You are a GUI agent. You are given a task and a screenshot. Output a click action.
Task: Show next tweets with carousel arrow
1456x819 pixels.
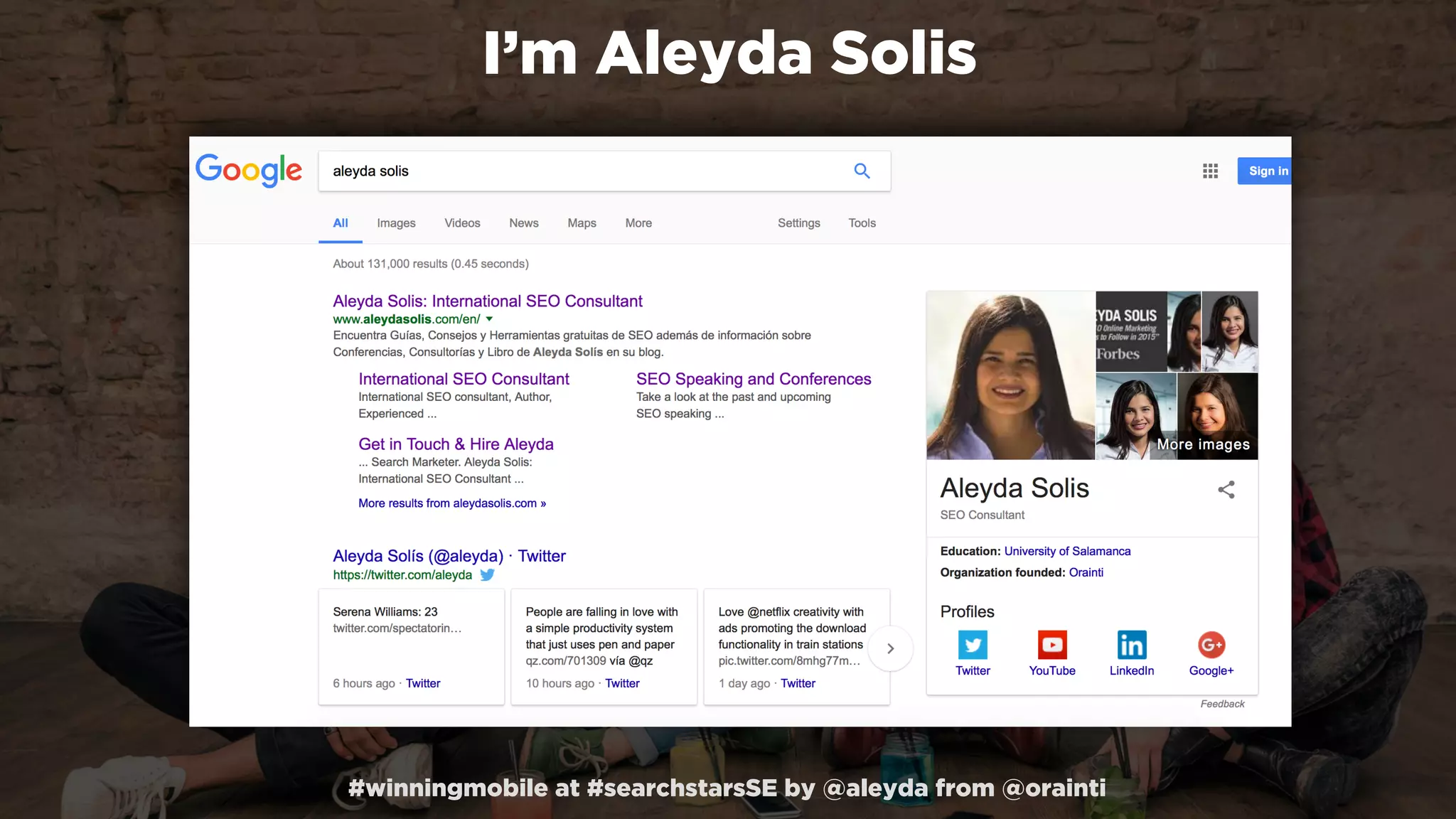(x=890, y=648)
